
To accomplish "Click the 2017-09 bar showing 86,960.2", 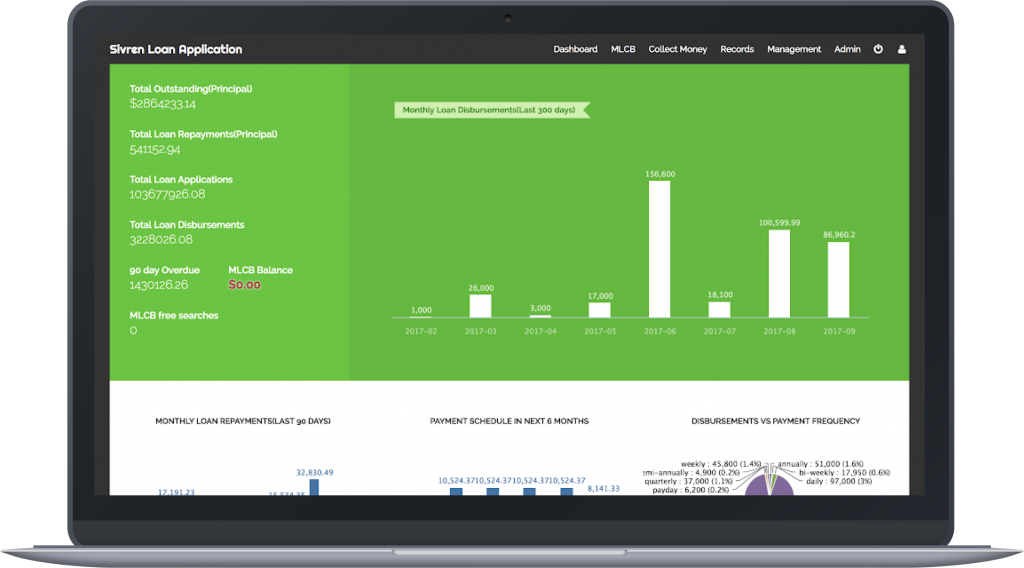I will pyautogui.click(x=838, y=279).
